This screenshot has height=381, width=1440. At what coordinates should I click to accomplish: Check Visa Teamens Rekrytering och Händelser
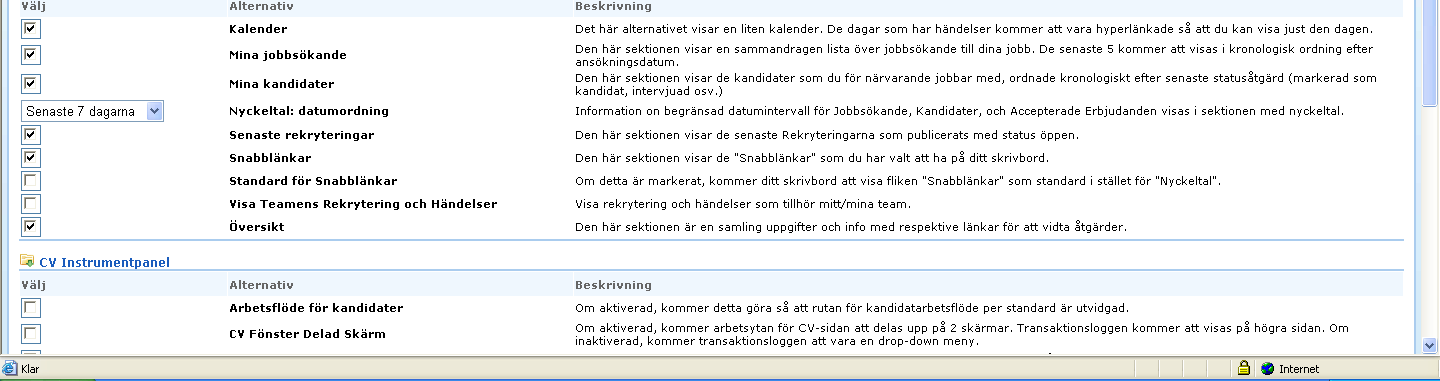[31, 204]
